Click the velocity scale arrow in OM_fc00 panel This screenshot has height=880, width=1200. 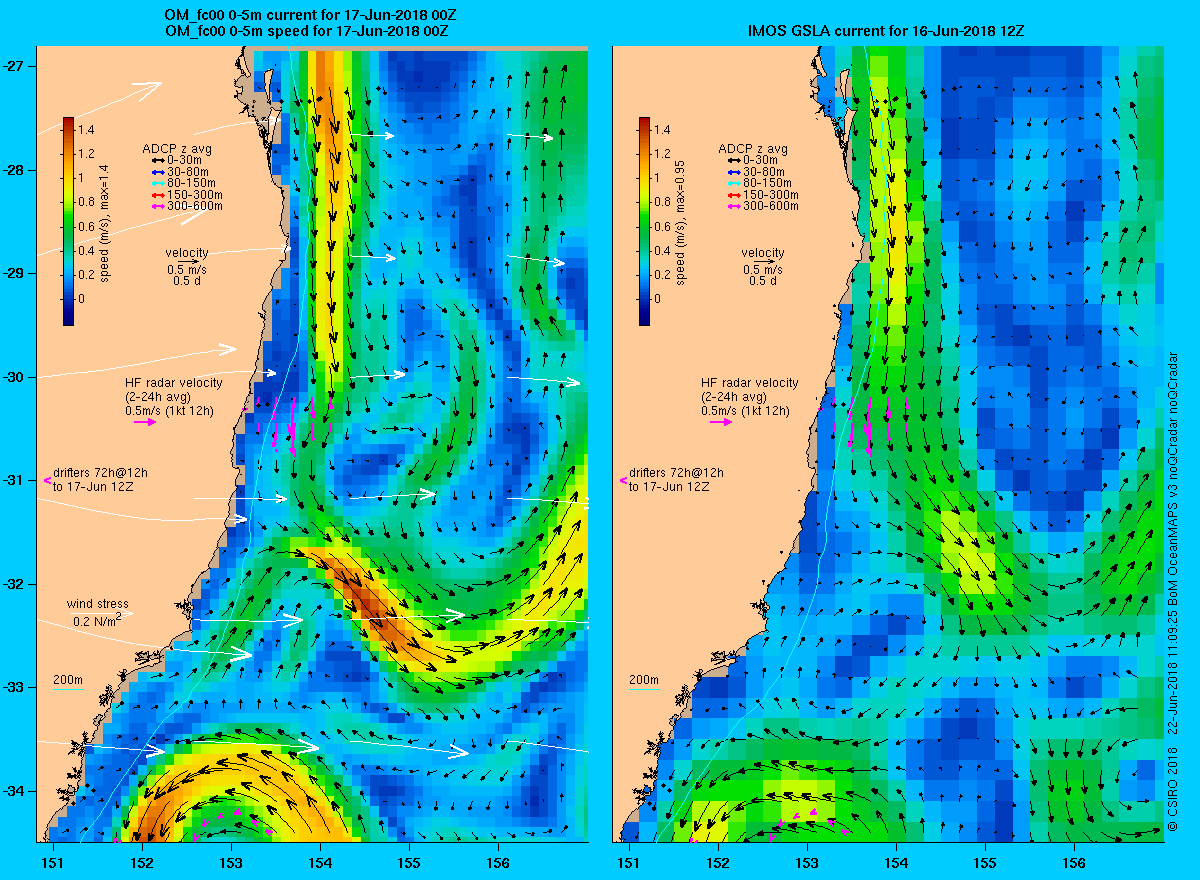(187, 262)
